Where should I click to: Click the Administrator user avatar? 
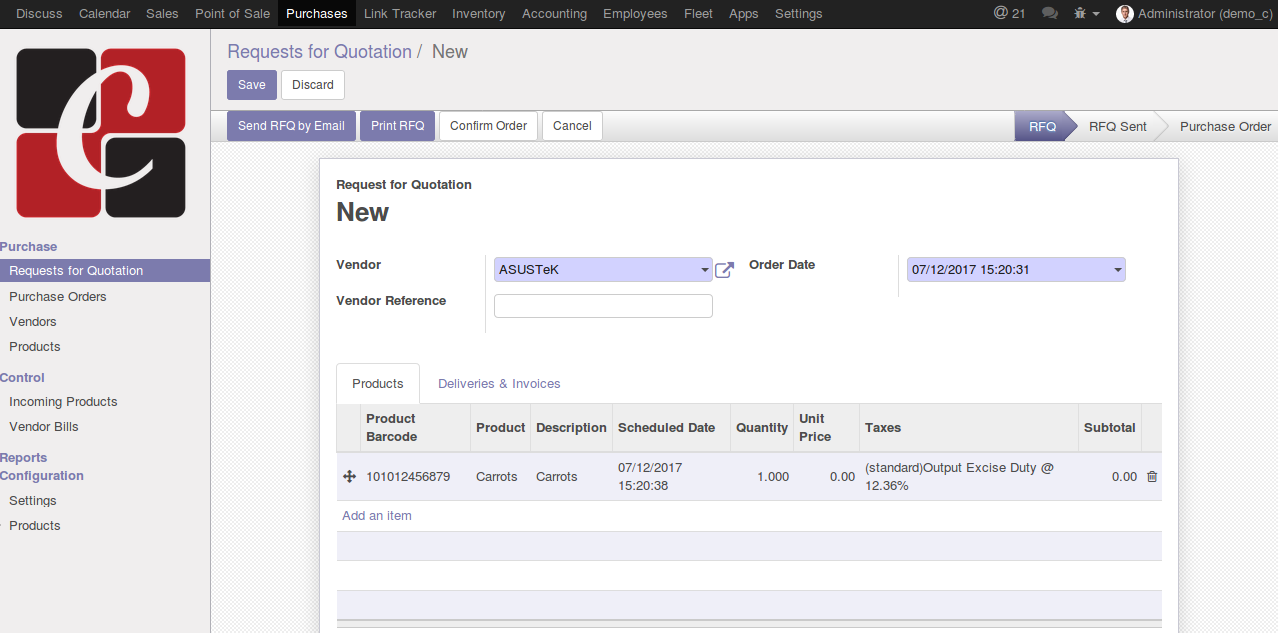coord(1124,14)
